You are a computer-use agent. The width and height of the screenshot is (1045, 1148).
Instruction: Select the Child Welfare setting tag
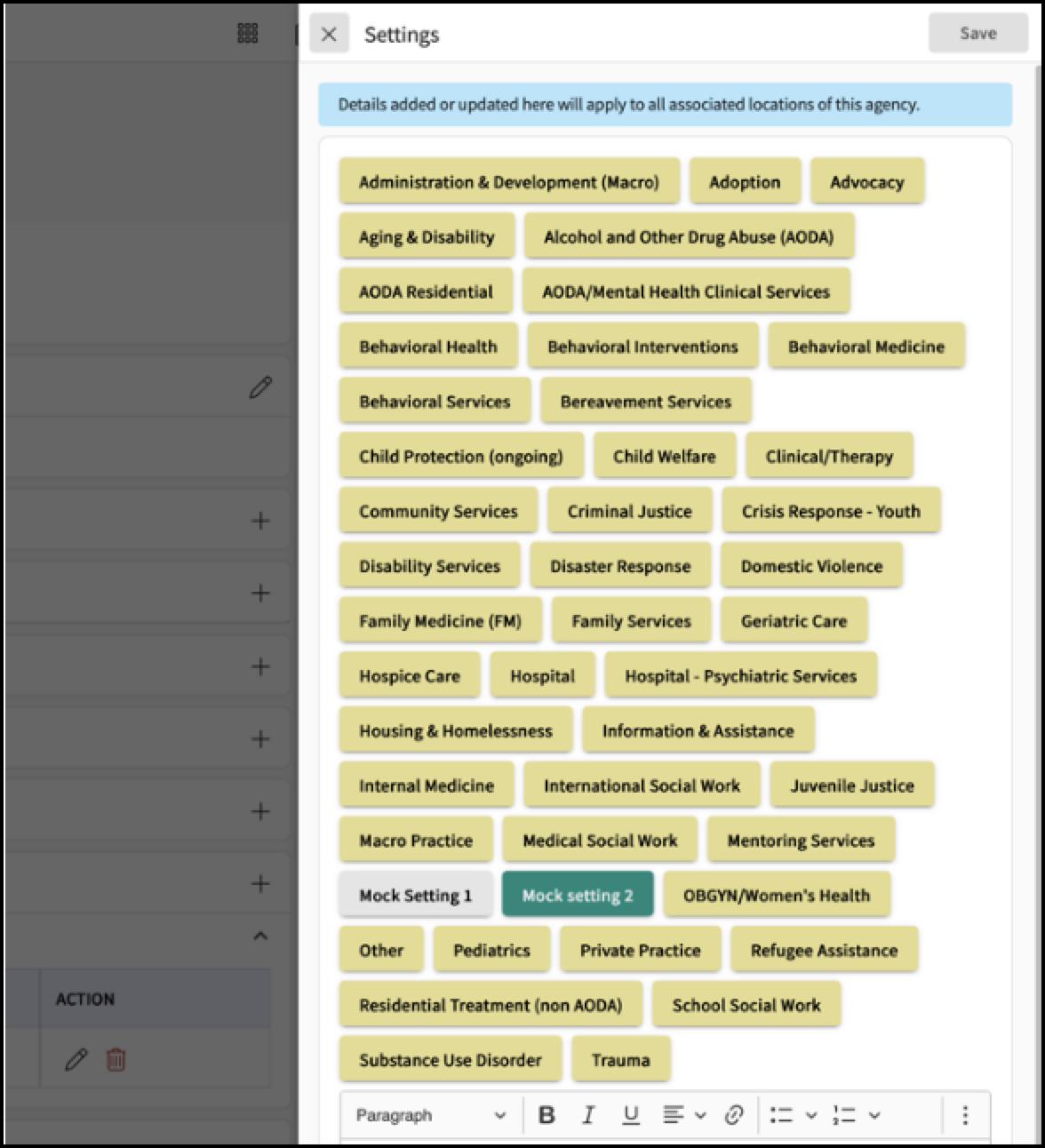pyautogui.click(x=664, y=456)
